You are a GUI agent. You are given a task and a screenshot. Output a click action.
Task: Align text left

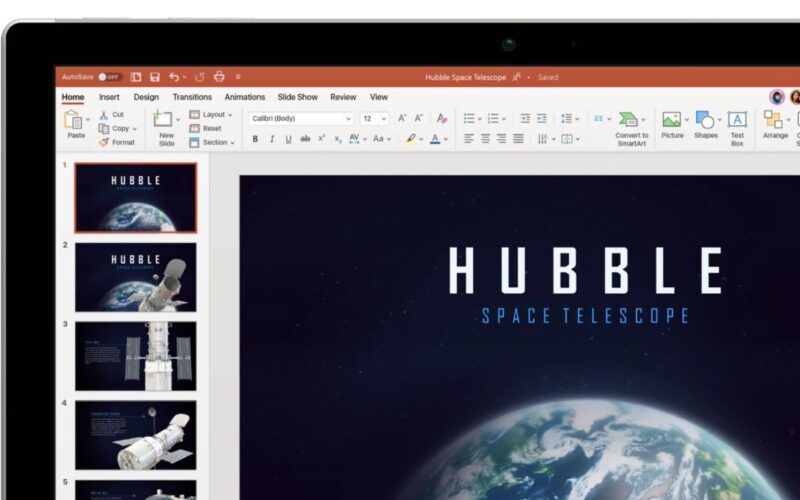(x=469, y=138)
